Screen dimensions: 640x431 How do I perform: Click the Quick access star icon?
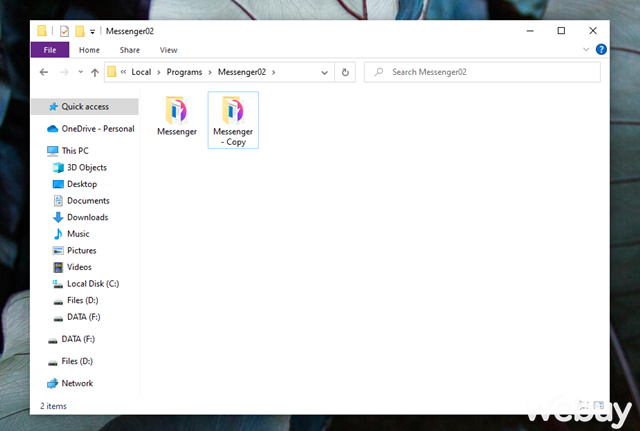coord(53,107)
